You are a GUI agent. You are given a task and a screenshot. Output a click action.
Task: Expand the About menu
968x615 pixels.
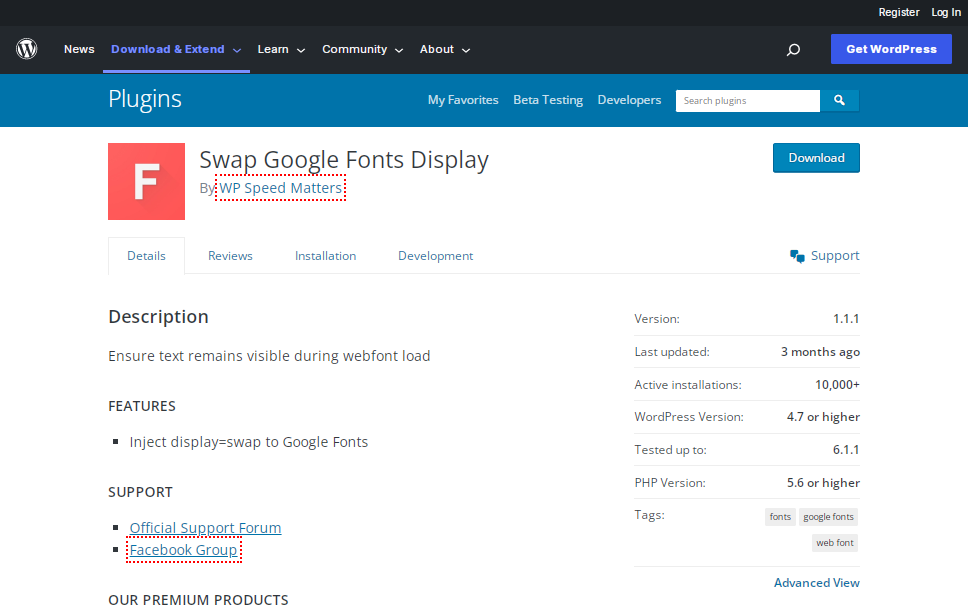[445, 49]
